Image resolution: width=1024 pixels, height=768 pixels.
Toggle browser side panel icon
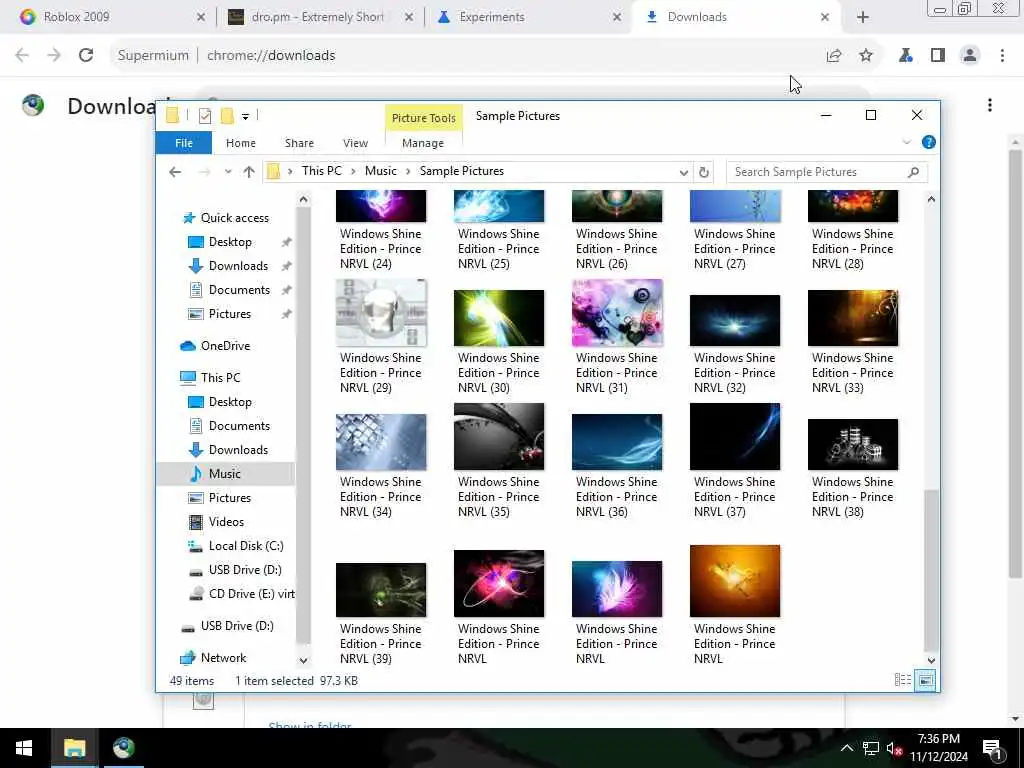click(x=938, y=56)
